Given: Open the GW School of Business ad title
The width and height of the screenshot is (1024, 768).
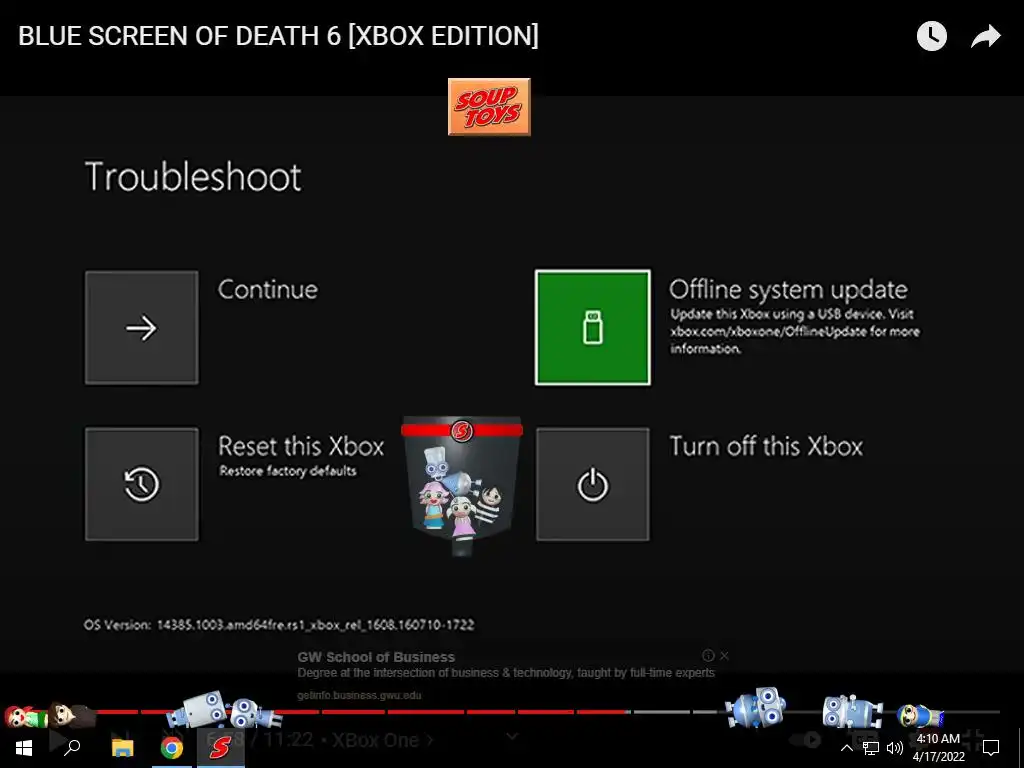Looking at the screenshot, I should 376,657.
